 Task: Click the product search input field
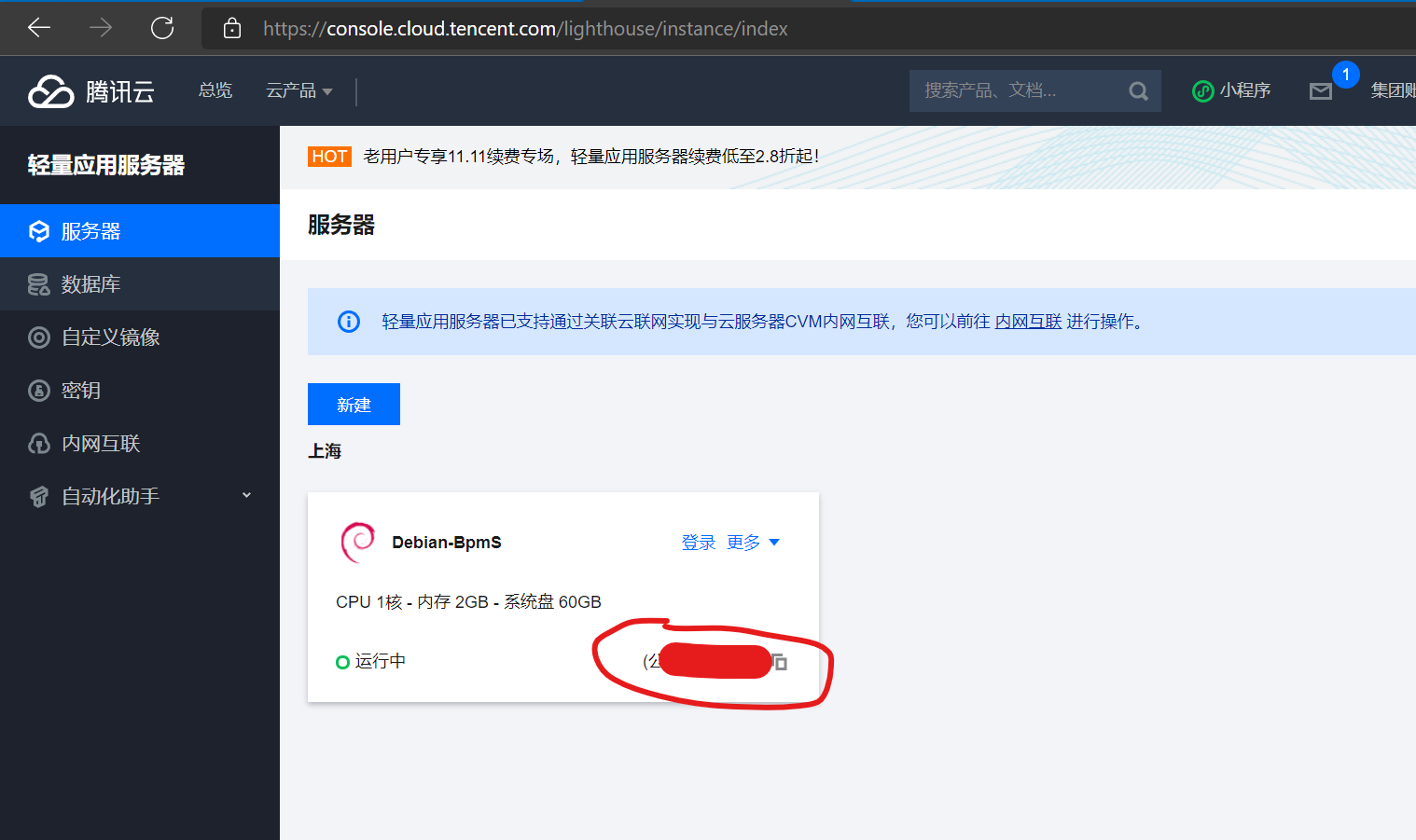[x=1017, y=90]
